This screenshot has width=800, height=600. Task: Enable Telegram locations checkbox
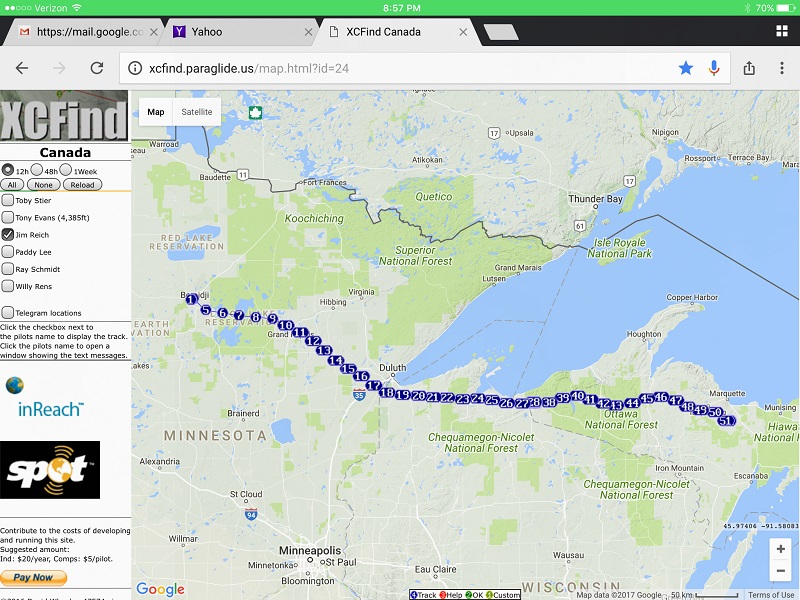(x=8, y=312)
